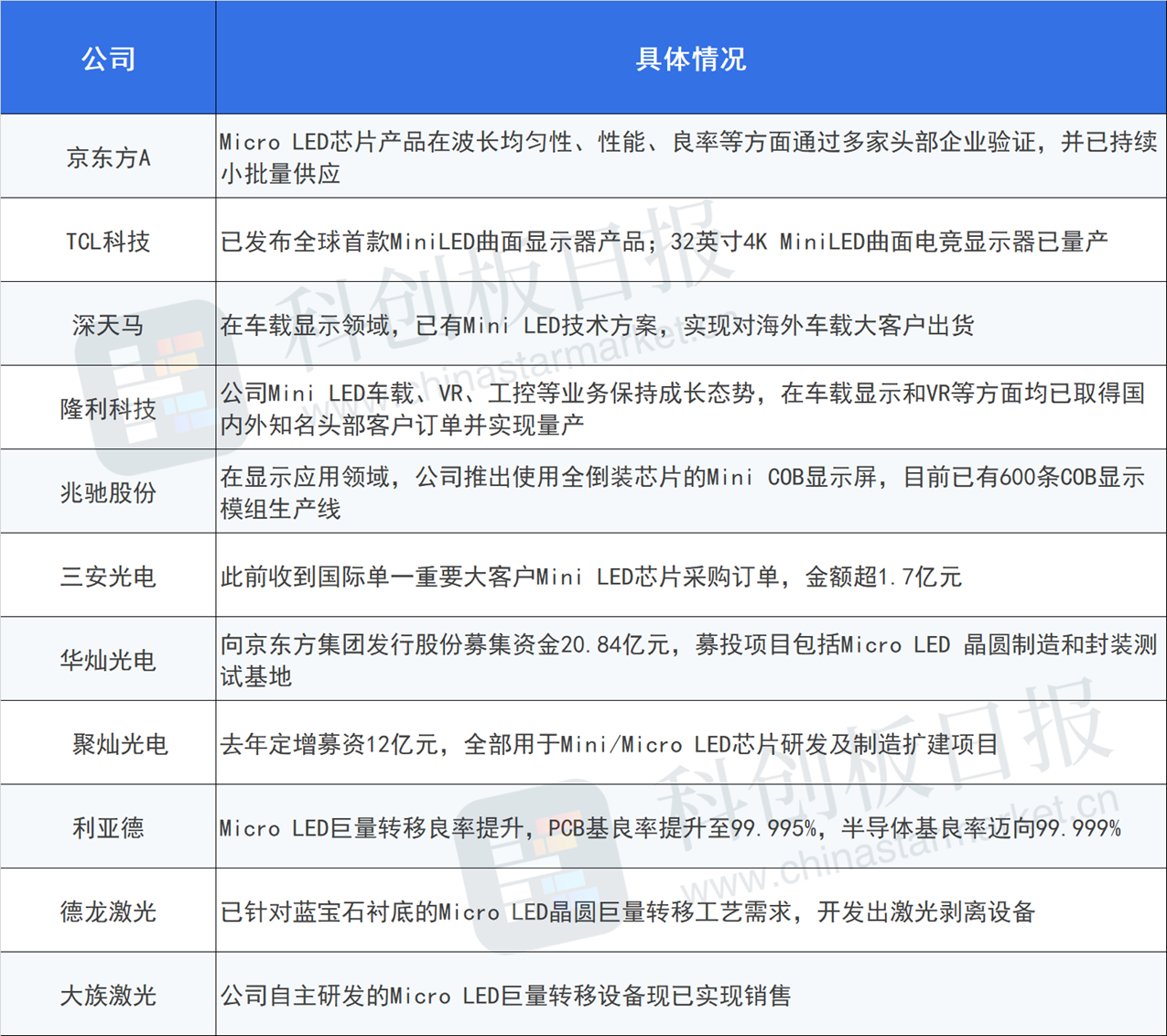Select the cell mentioning 募集资金20.84亿元
This screenshot has width=1167, height=1036.
[688, 660]
